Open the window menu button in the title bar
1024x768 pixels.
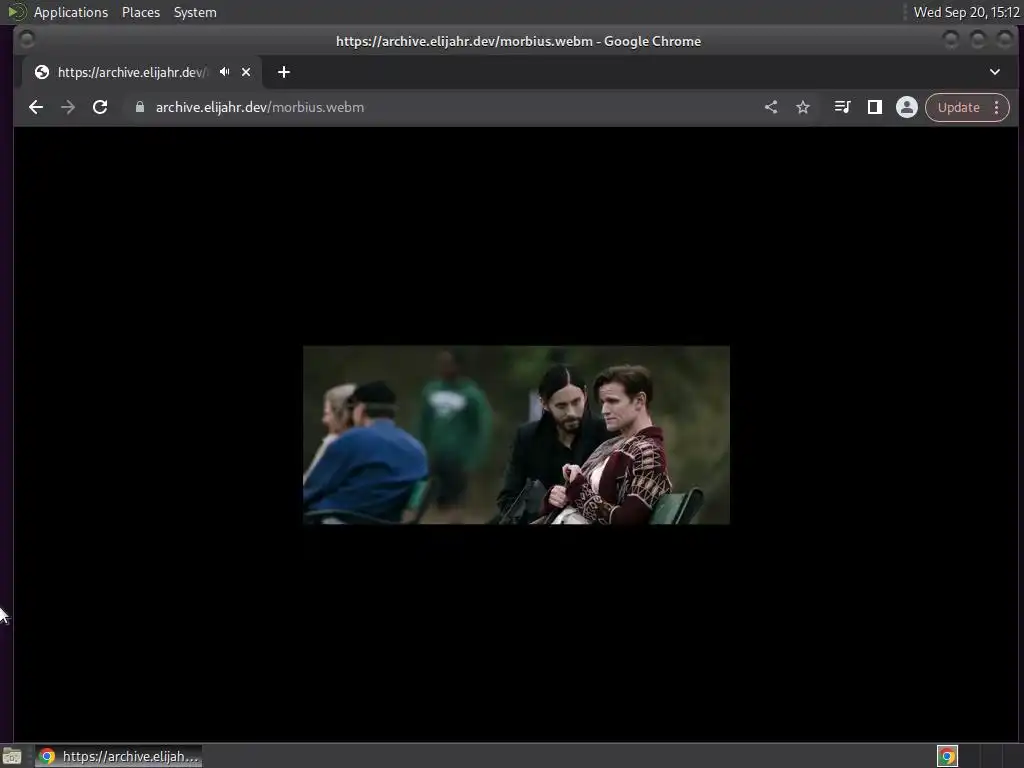[x=27, y=40]
